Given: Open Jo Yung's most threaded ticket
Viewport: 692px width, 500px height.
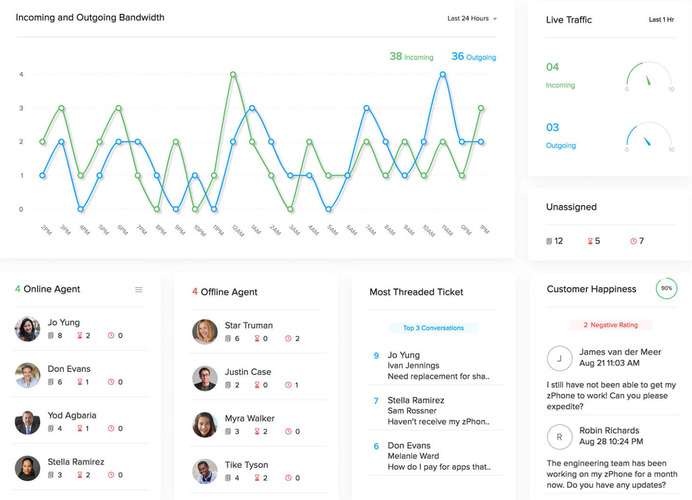Looking at the screenshot, I should pos(435,365).
